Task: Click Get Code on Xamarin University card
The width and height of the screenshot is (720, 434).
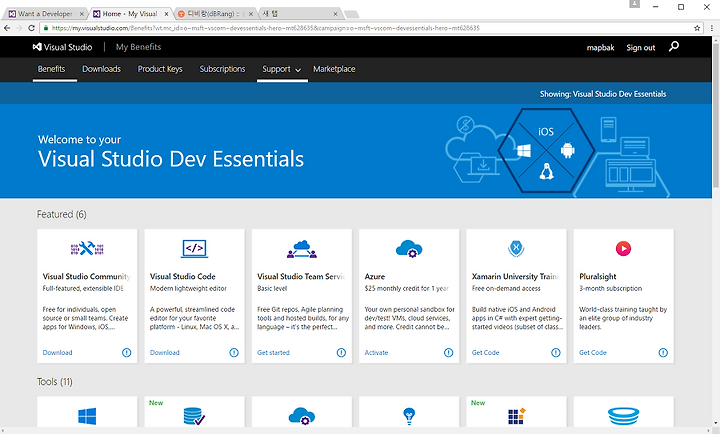Action: tap(485, 353)
